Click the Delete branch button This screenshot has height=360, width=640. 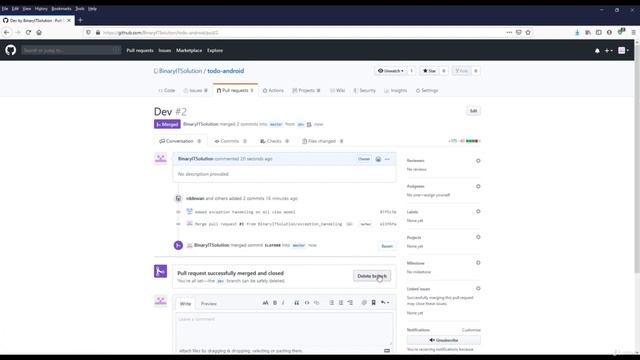(x=372, y=276)
